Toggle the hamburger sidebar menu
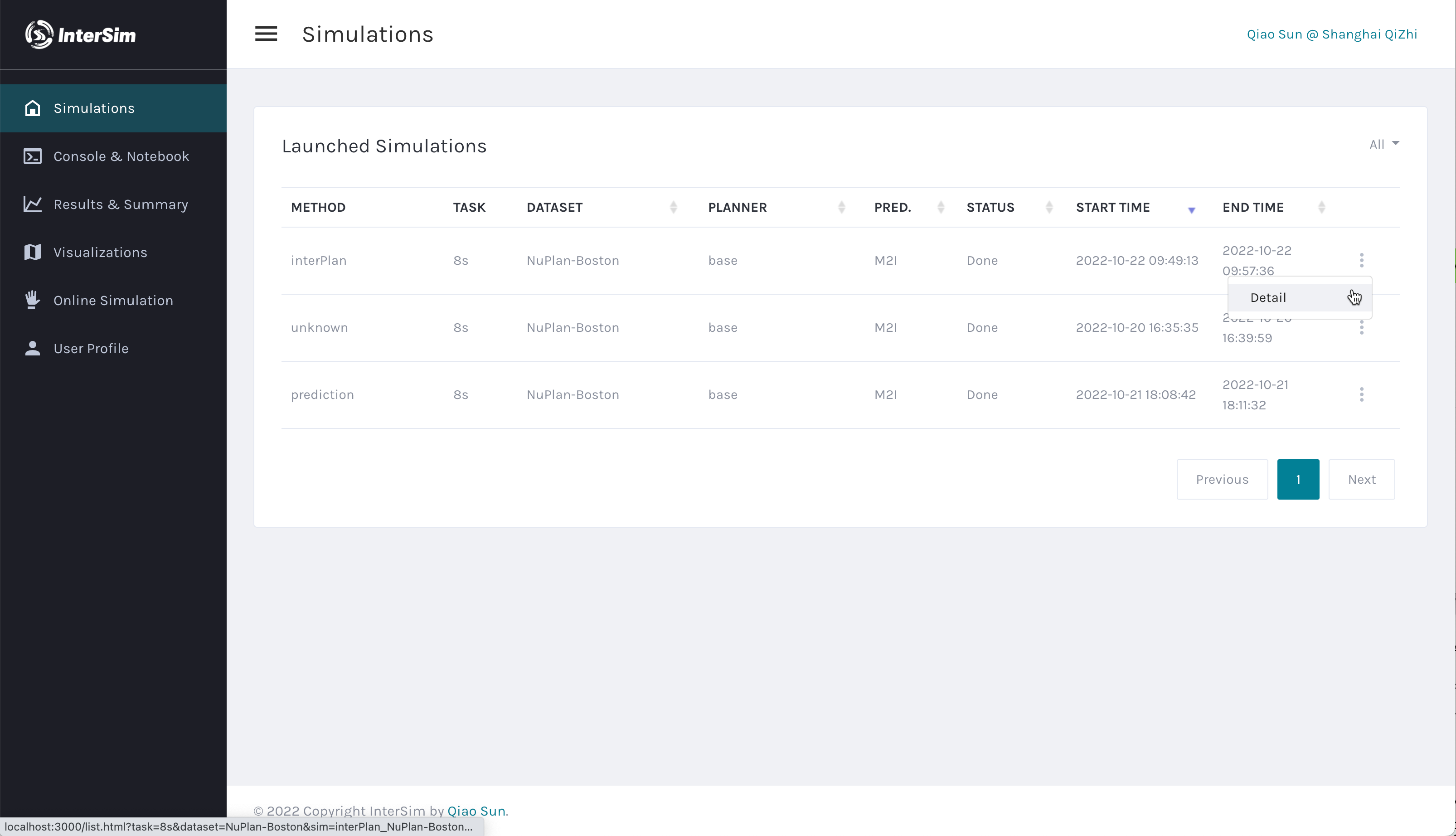The height and width of the screenshot is (836, 1456). (x=266, y=34)
